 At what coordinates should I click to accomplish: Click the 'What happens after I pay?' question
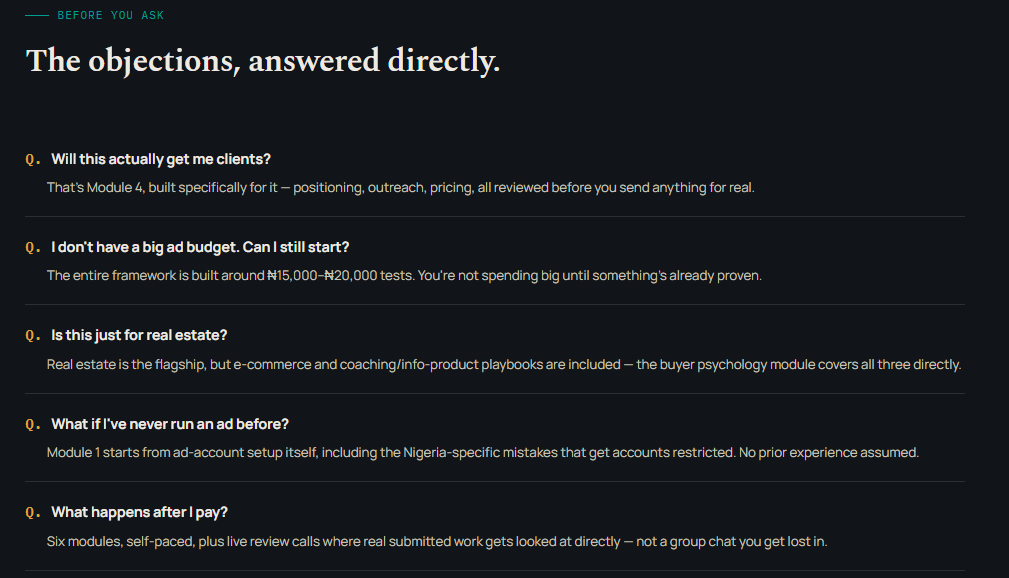click(x=140, y=512)
